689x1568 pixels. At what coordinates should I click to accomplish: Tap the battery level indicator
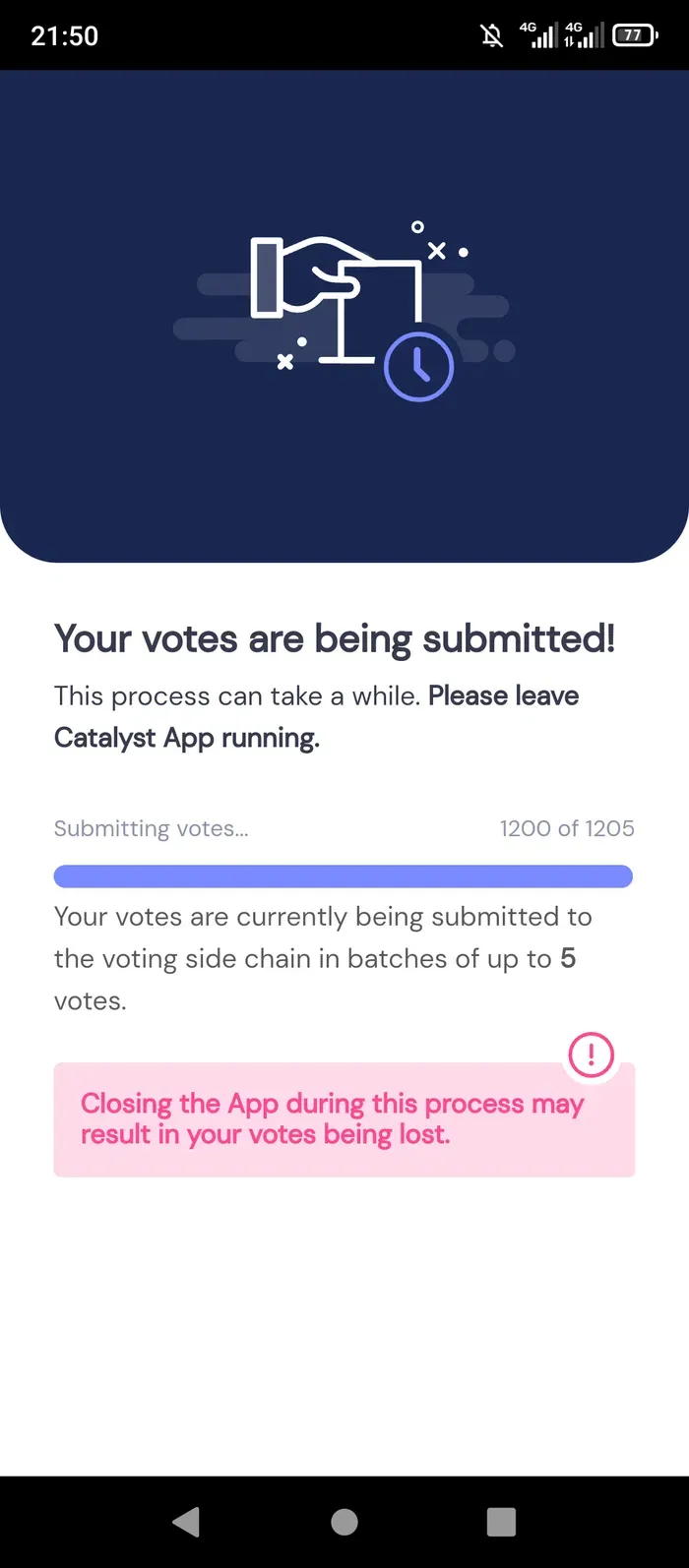pyautogui.click(x=635, y=35)
